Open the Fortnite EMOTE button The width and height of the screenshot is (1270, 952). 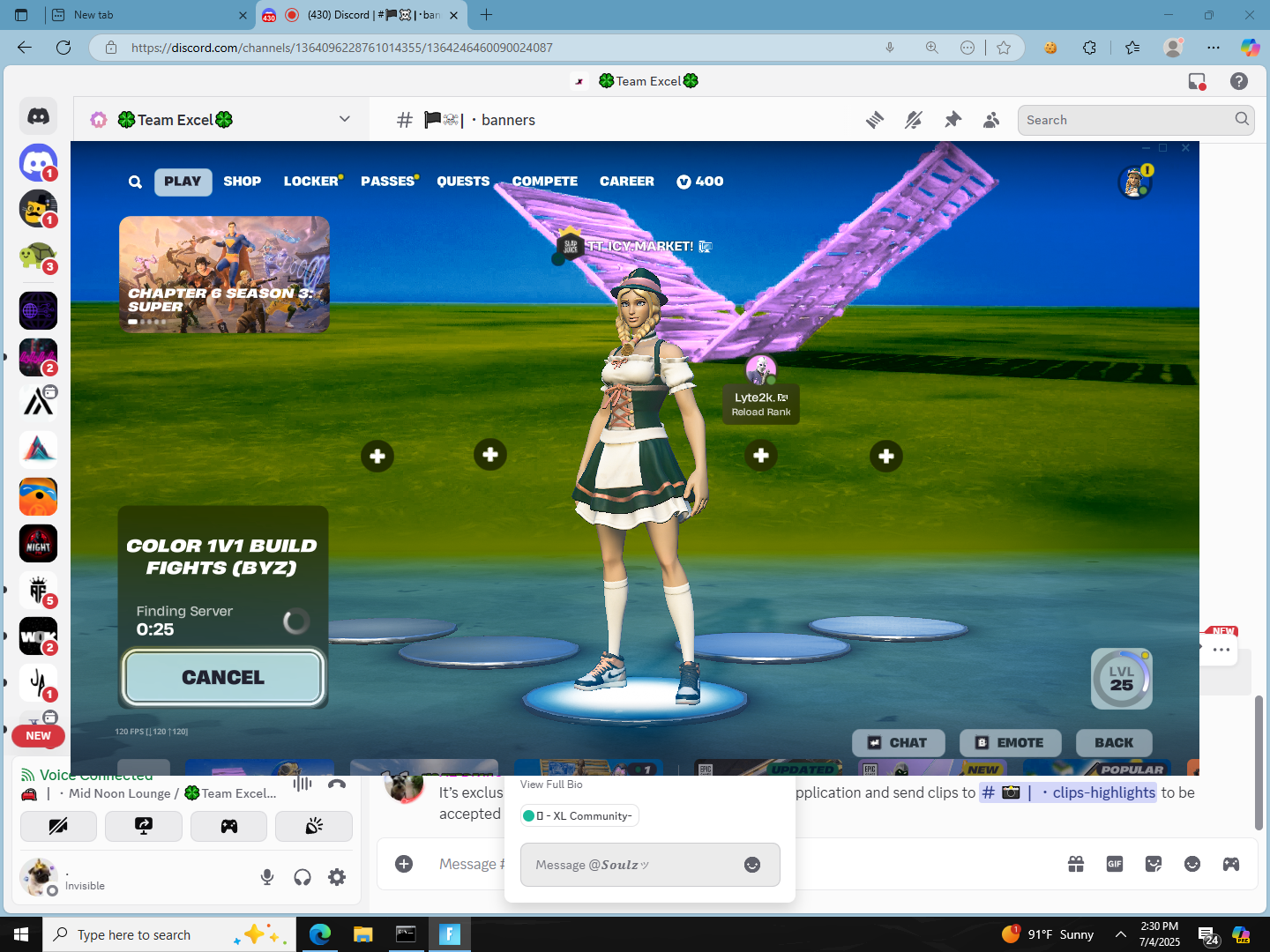pos(1011,743)
